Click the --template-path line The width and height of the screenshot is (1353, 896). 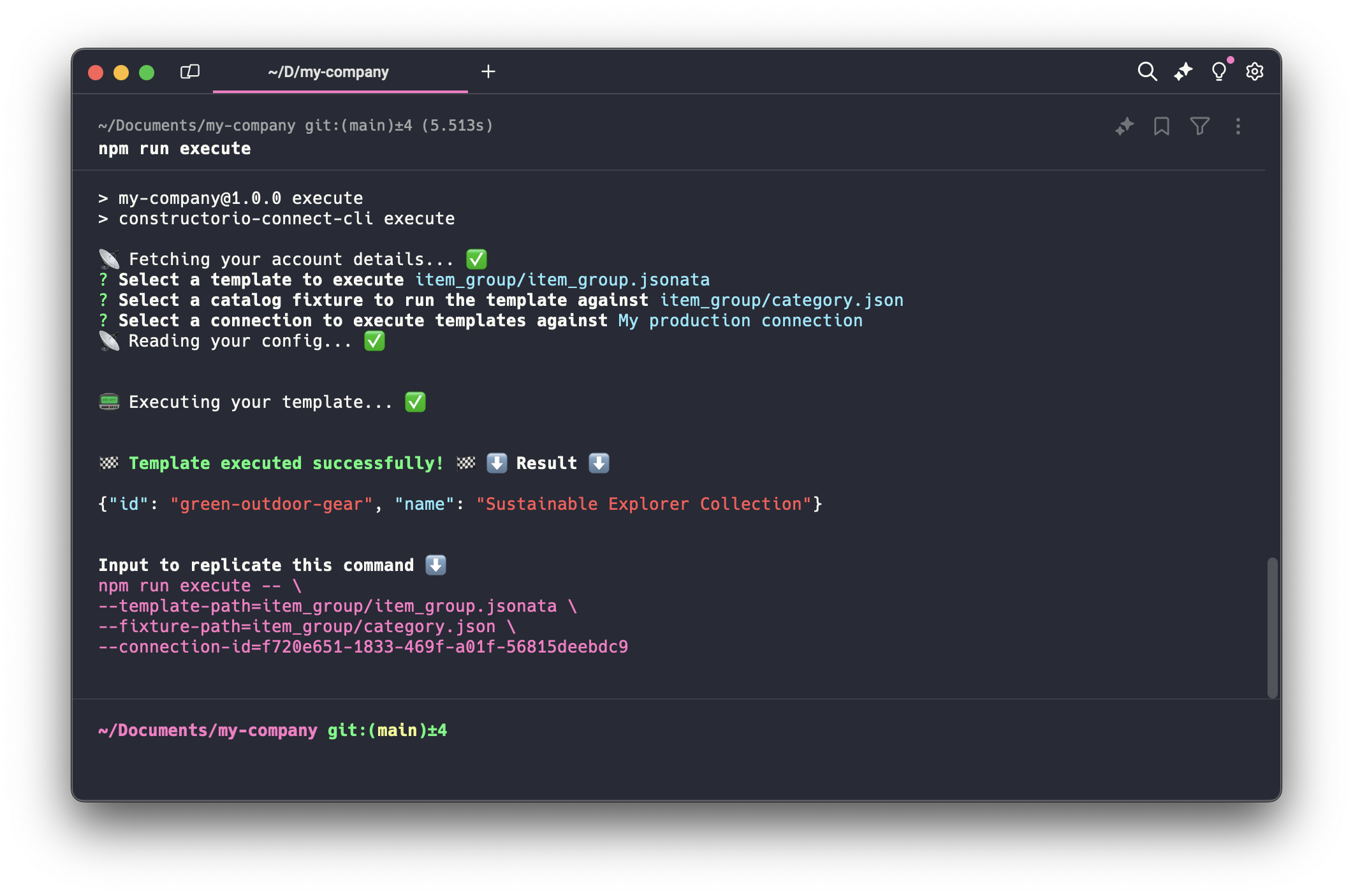(338, 606)
